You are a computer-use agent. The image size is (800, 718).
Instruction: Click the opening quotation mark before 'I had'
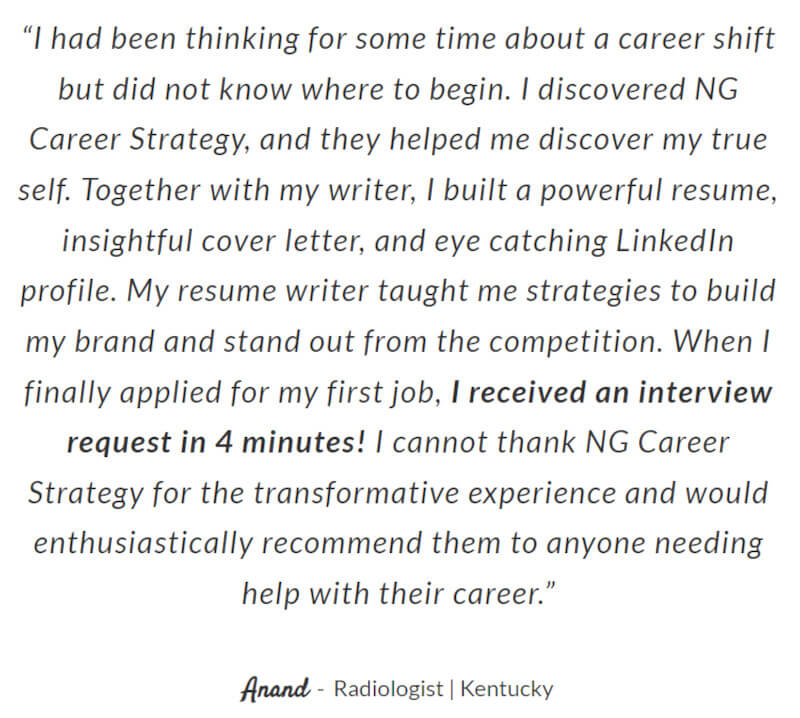coord(27,32)
